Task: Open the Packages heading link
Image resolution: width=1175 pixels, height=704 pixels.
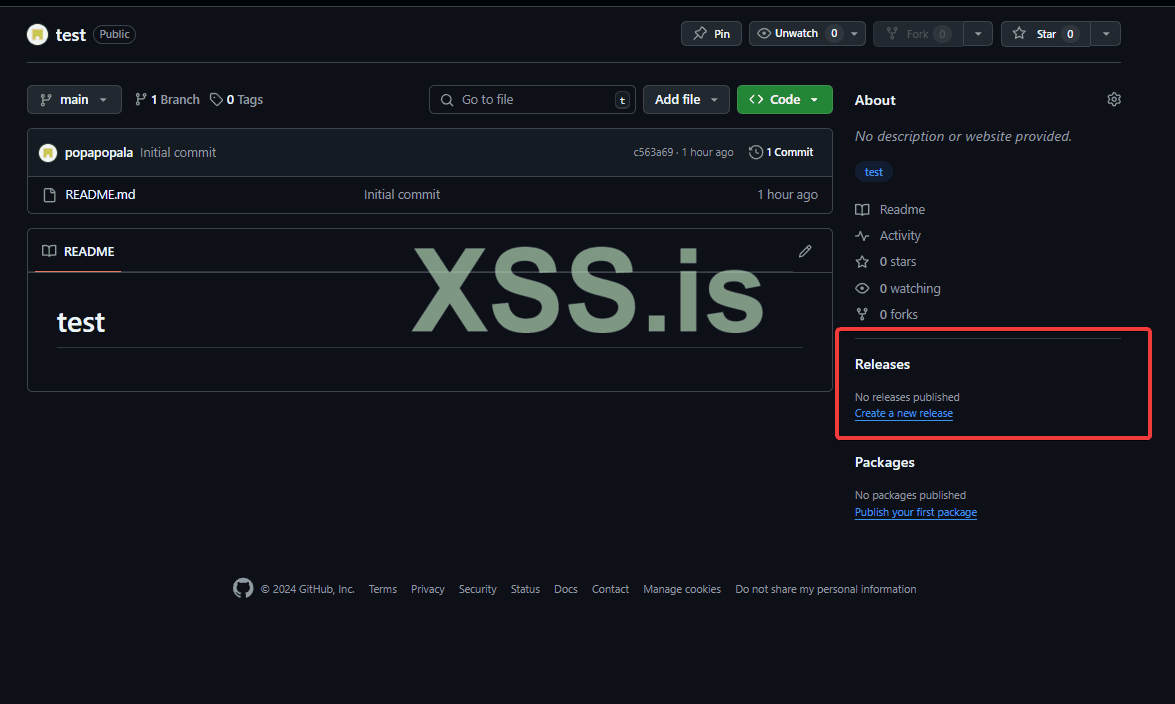Action: [884, 463]
